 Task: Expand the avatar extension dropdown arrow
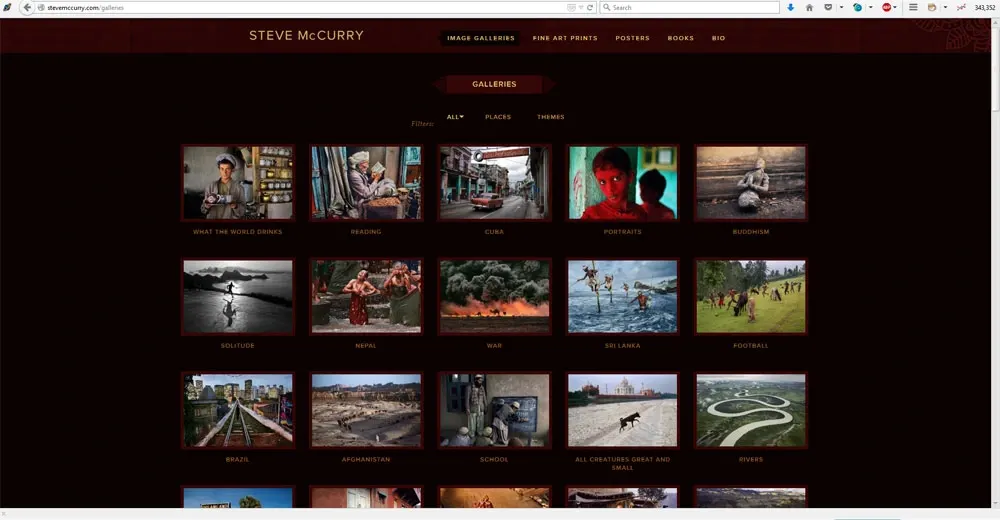click(x=945, y=8)
